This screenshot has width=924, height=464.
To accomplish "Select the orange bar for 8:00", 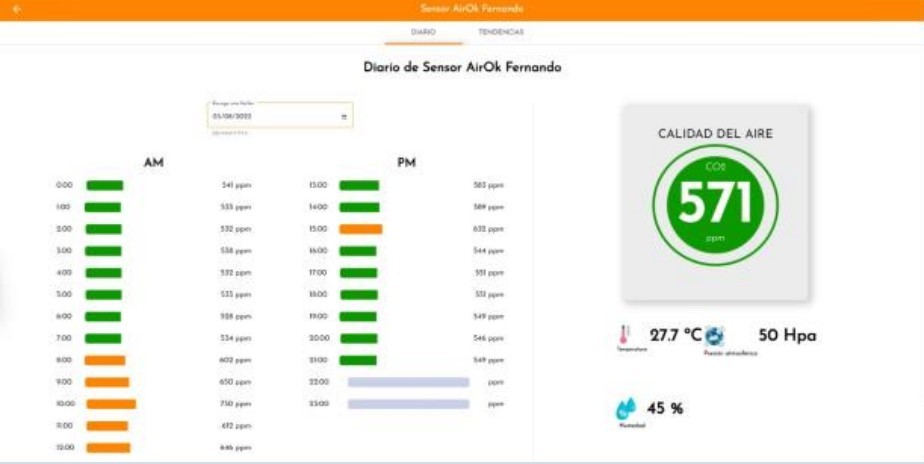I will [x=105, y=360].
